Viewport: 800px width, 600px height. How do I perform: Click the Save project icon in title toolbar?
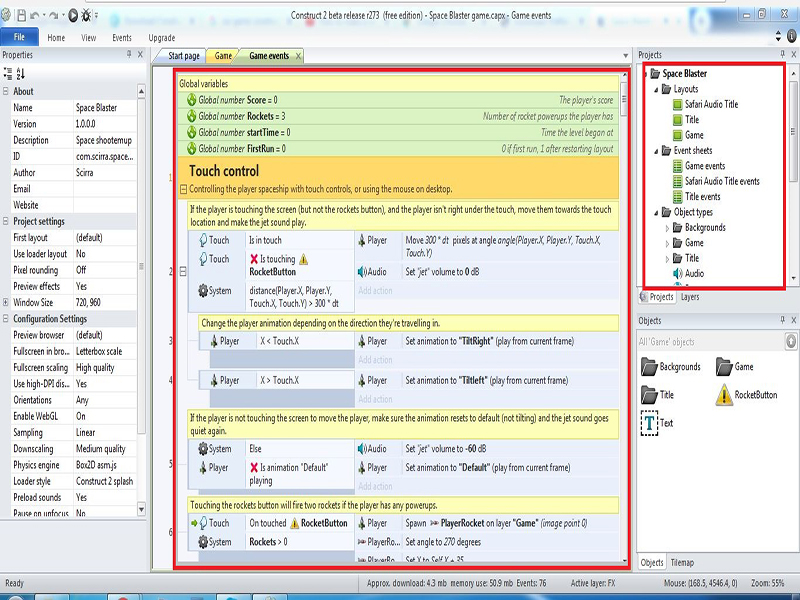pos(21,16)
